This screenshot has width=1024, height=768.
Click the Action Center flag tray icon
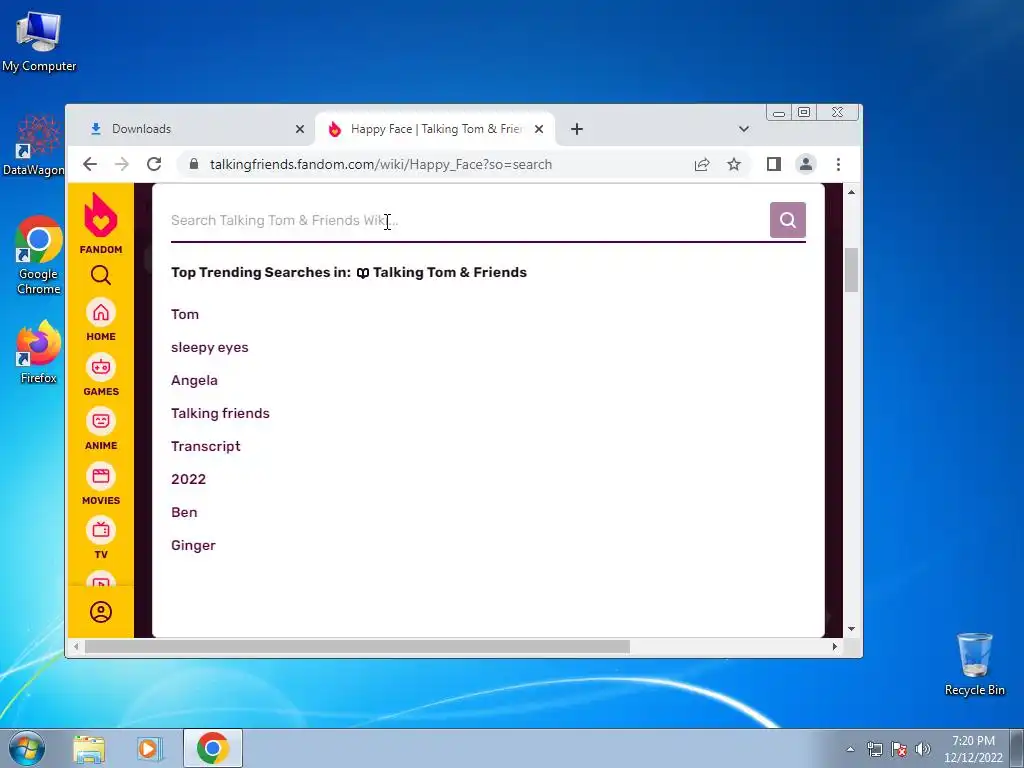(899, 749)
